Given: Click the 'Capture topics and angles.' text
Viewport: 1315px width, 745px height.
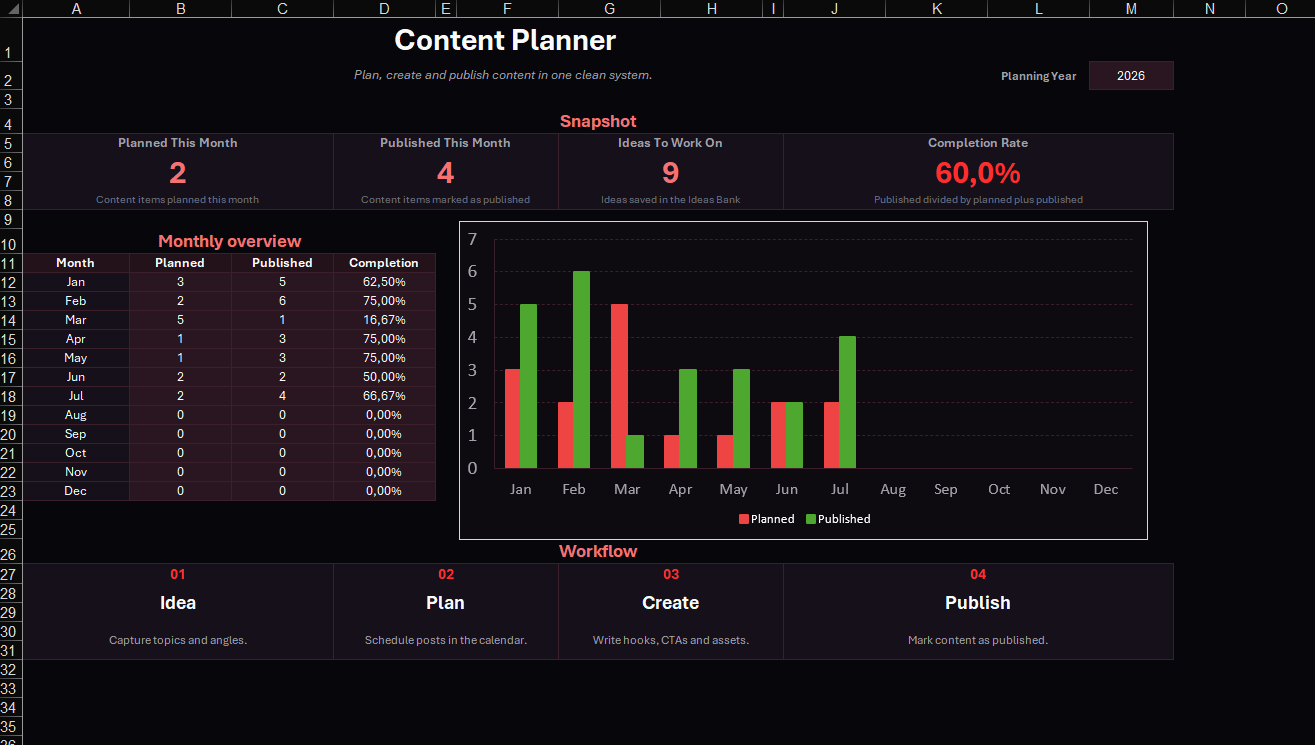Looking at the screenshot, I should coord(178,640).
